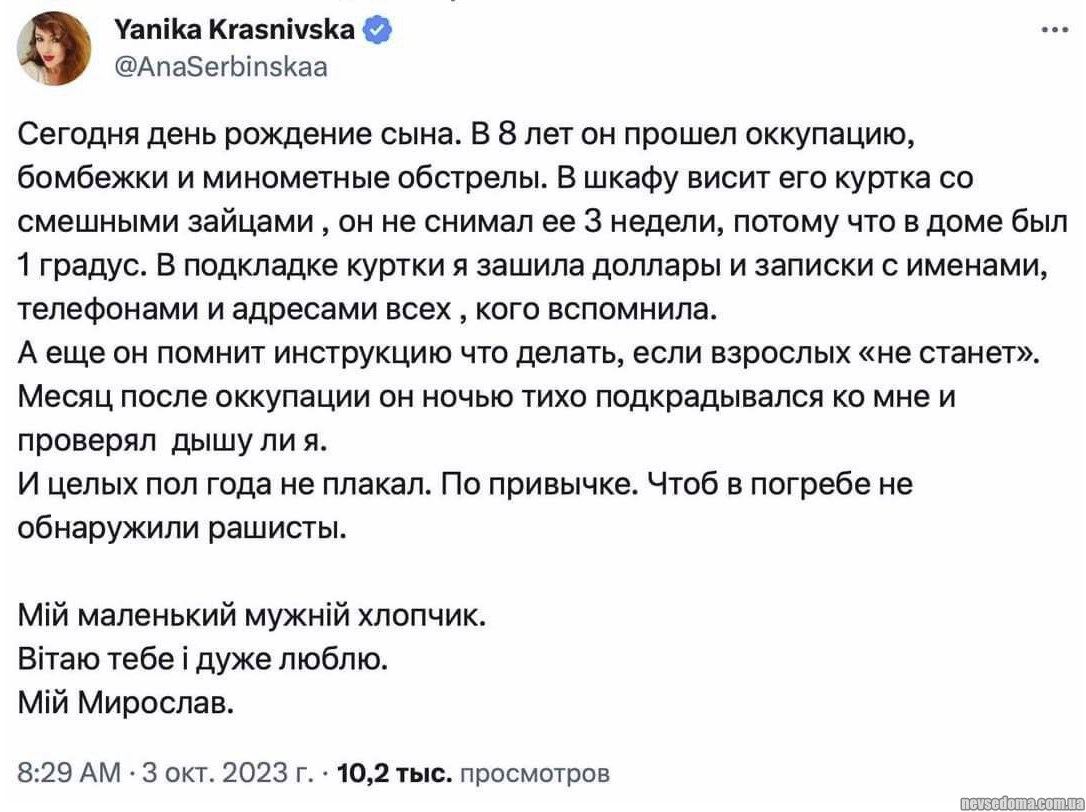This screenshot has height=812, width=1086.
Task: Click the closing line "Мій Мирослав."
Action: click(126, 703)
